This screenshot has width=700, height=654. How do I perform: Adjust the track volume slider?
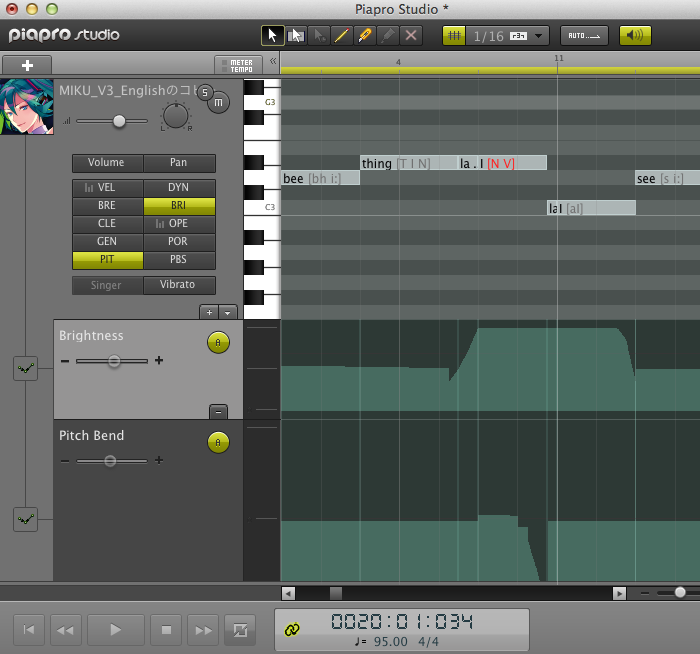click(x=119, y=121)
